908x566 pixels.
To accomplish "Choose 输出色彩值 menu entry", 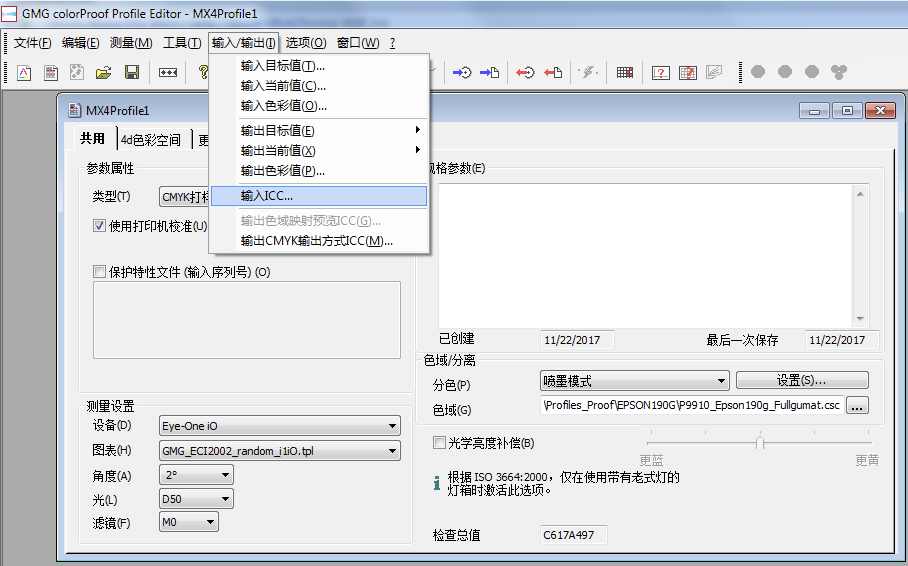I will click(x=319, y=170).
